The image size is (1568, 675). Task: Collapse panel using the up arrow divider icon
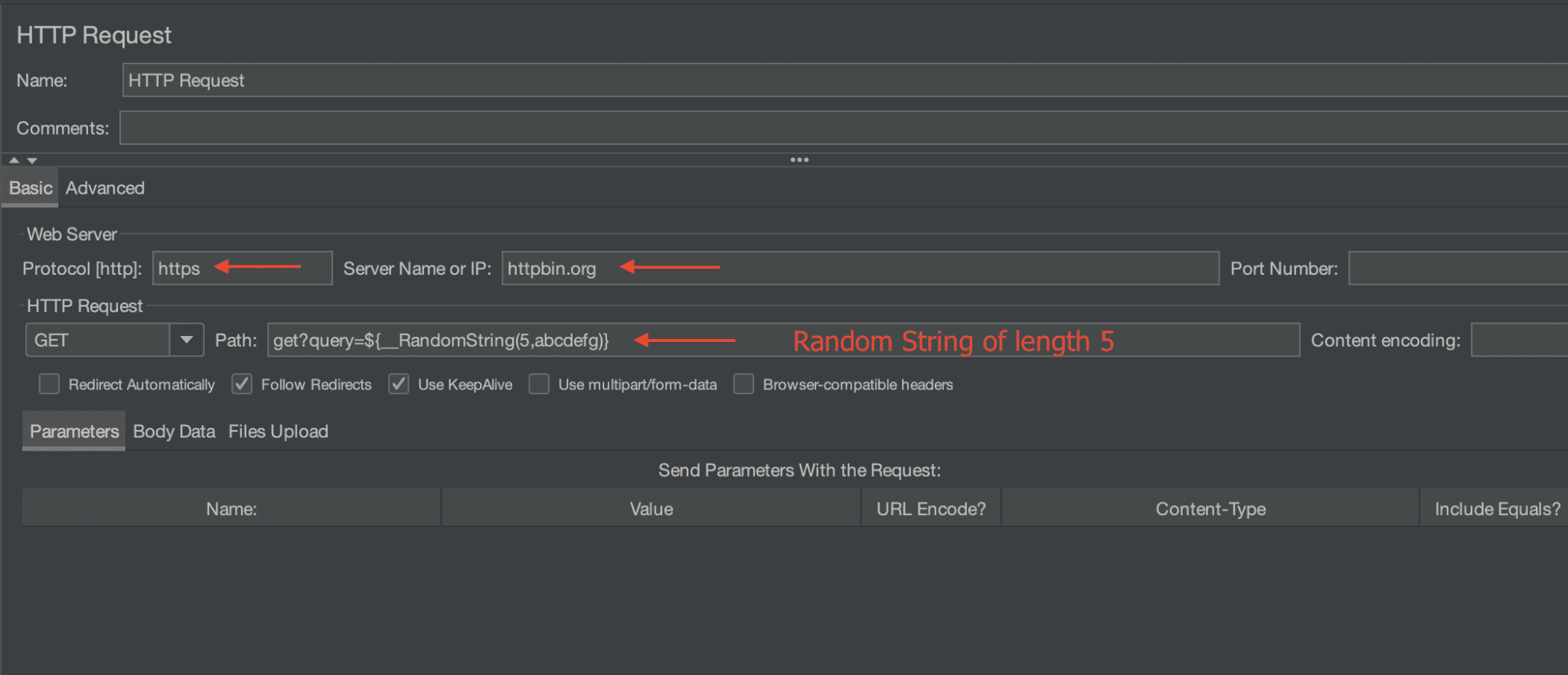coord(14,160)
